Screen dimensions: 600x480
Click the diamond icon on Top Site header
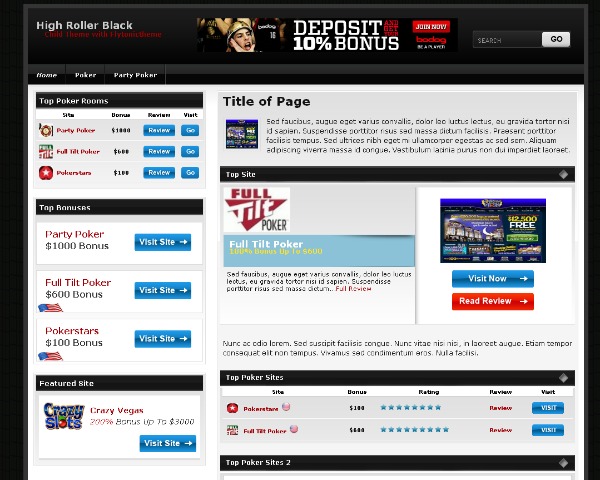(x=563, y=175)
